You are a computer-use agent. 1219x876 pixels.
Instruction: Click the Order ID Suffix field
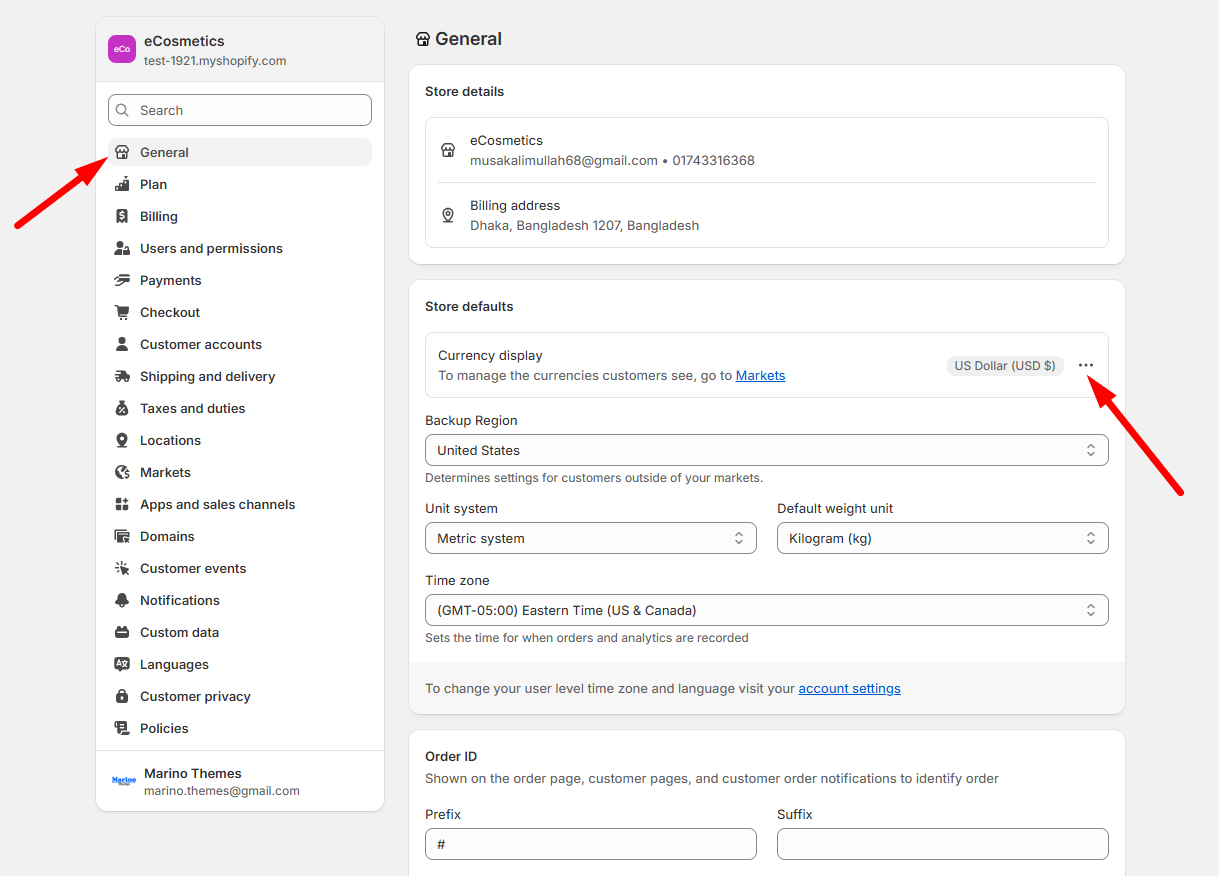click(942, 844)
